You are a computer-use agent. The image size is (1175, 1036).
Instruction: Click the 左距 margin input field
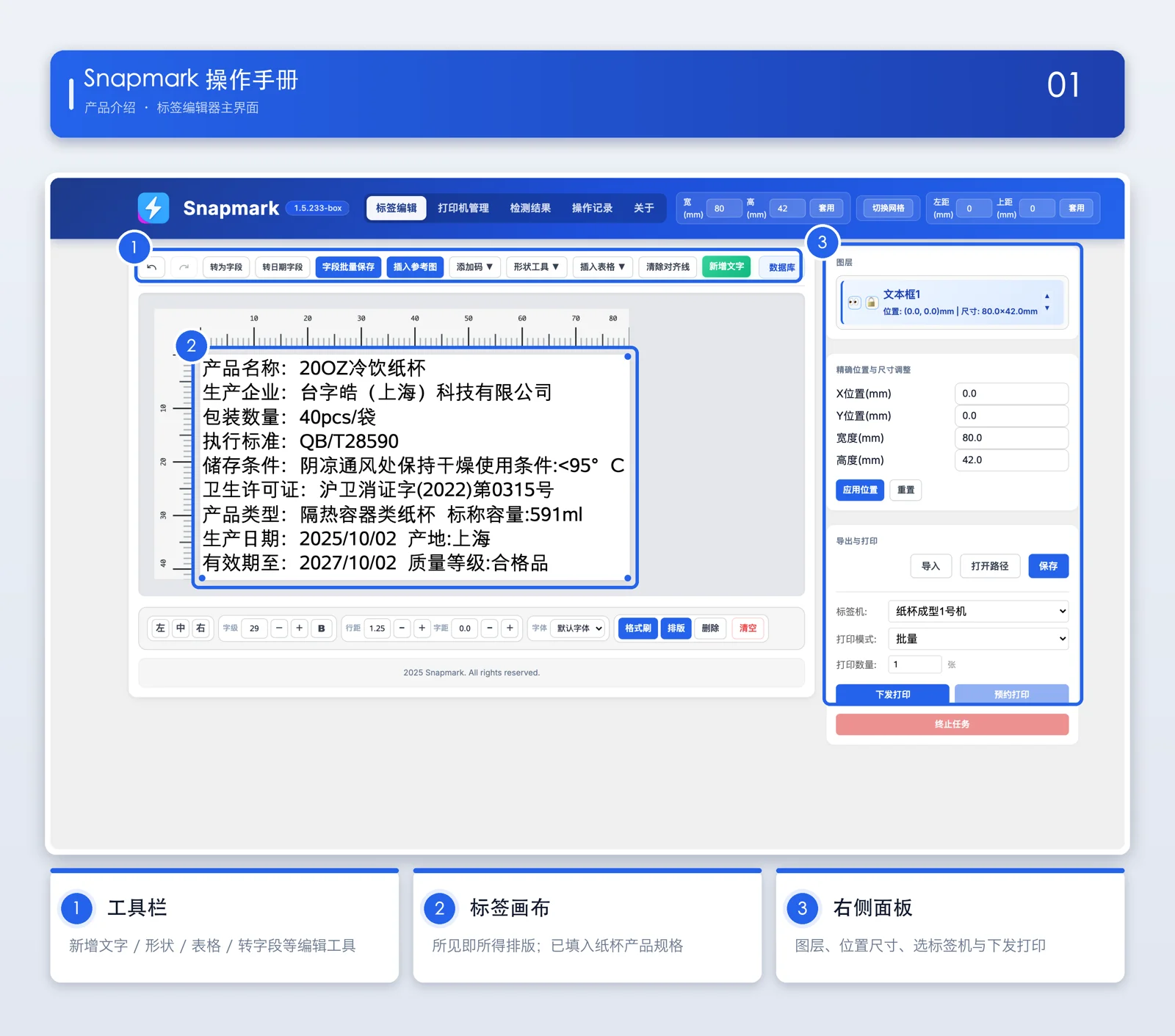pos(974,209)
